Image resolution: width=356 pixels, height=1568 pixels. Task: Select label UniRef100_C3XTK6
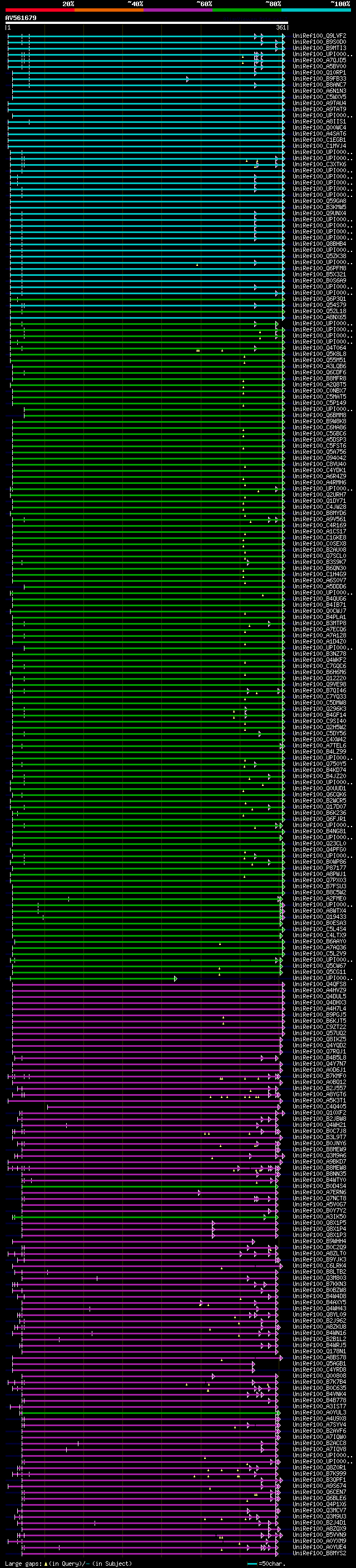click(x=319, y=164)
